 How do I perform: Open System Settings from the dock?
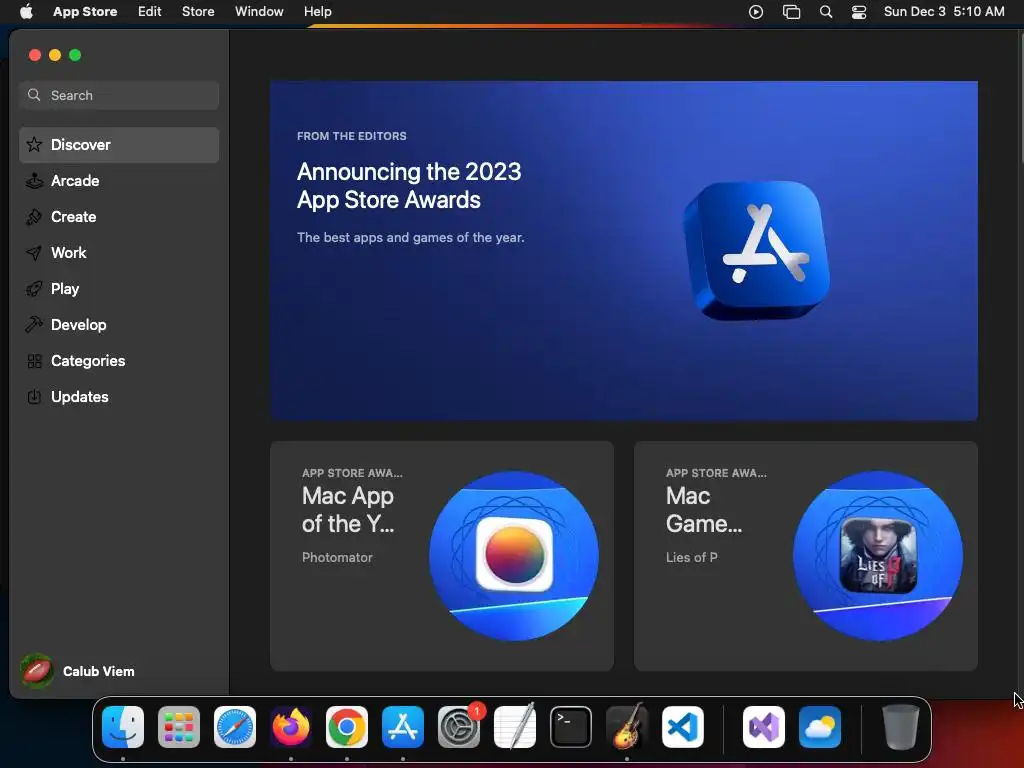[459, 726]
